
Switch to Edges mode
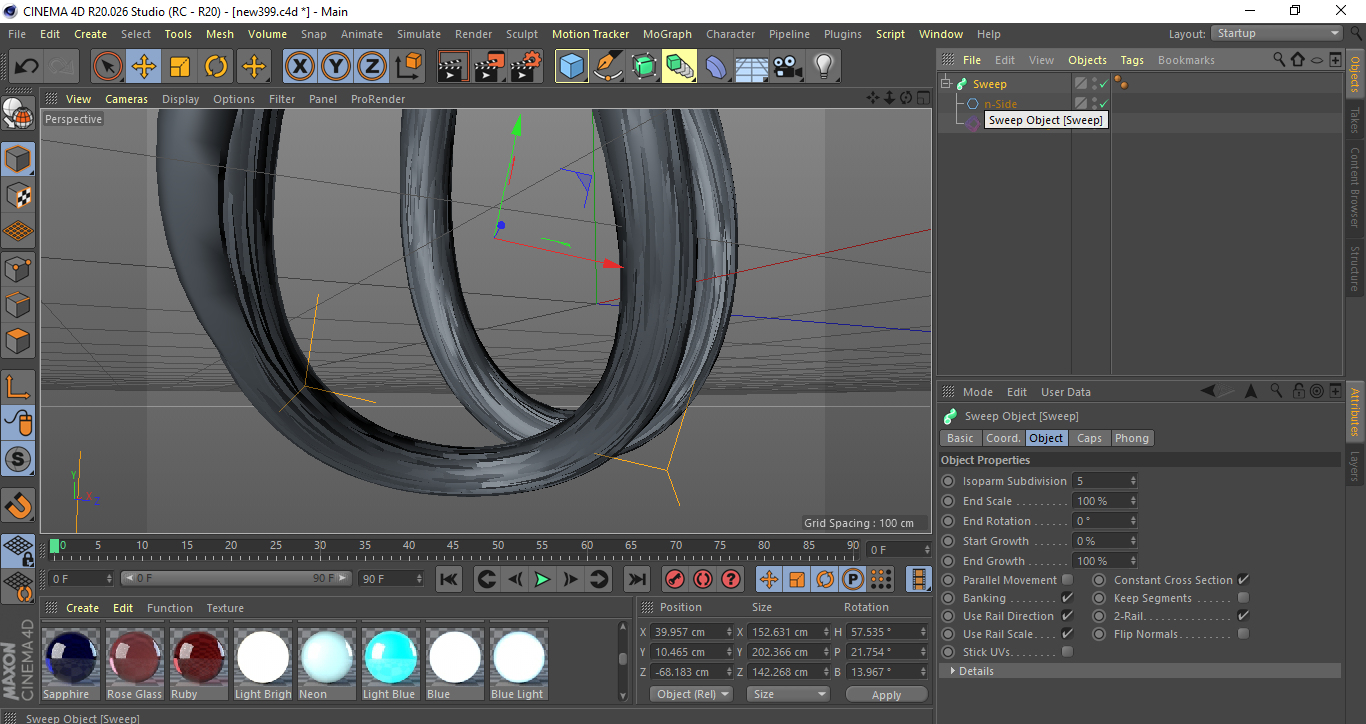[18, 304]
